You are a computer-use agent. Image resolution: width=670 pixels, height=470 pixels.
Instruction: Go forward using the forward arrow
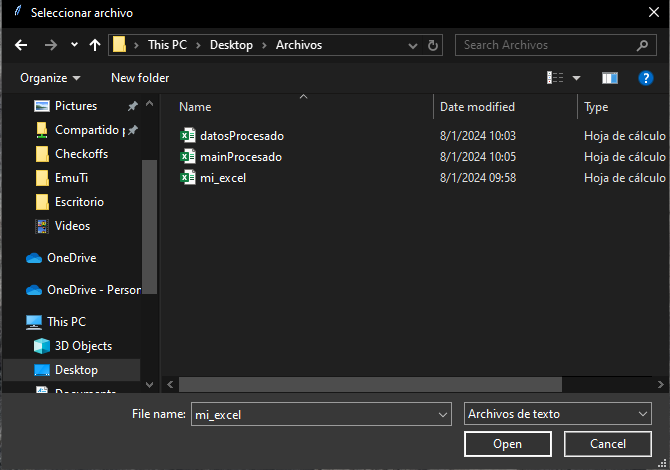coord(51,45)
